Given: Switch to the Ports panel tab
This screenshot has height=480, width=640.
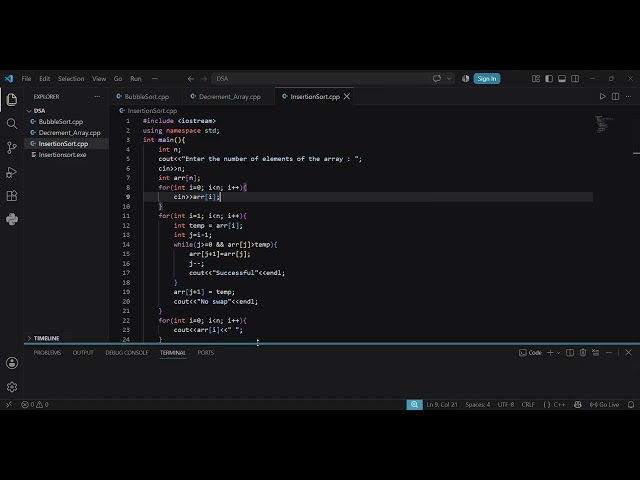Looking at the screenshot, I should tap(206, 353).
